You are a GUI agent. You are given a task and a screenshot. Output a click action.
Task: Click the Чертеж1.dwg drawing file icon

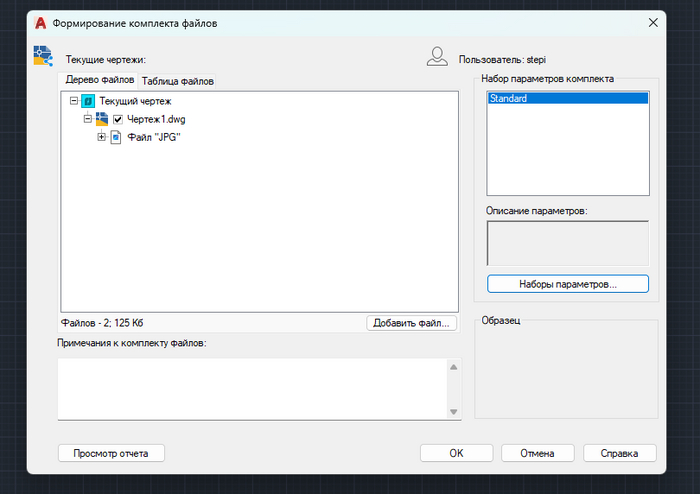tap(102, 119)
